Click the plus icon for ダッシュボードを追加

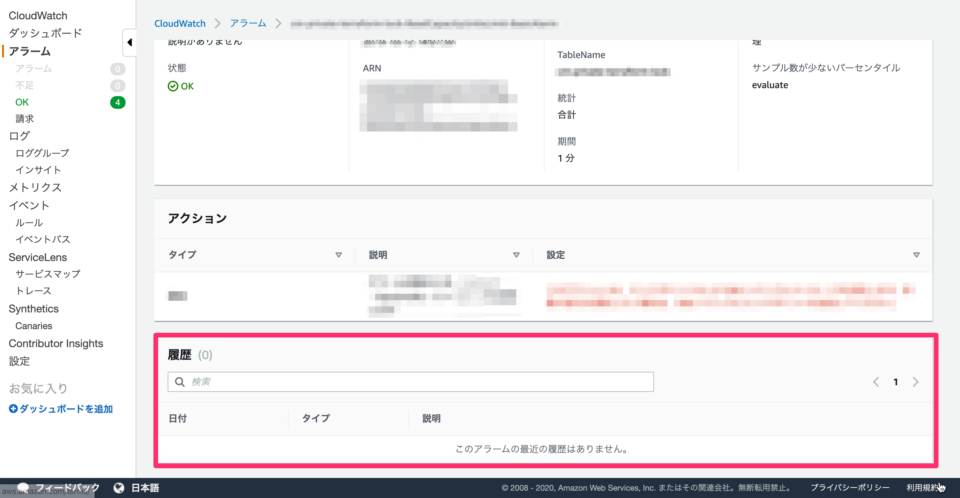coord(13,409)
